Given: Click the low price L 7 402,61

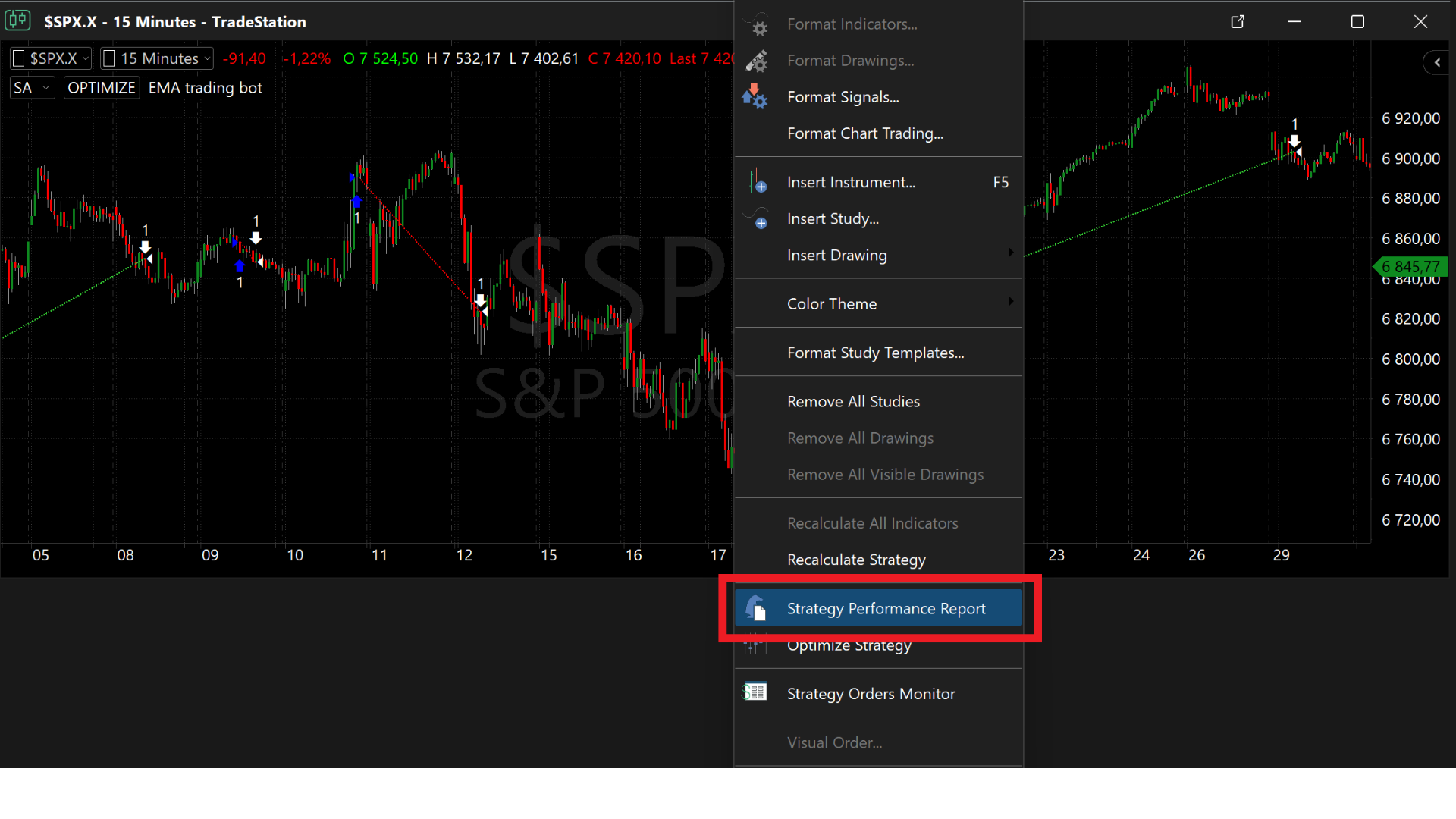Looking at the screenshot, I should [544, 58].
